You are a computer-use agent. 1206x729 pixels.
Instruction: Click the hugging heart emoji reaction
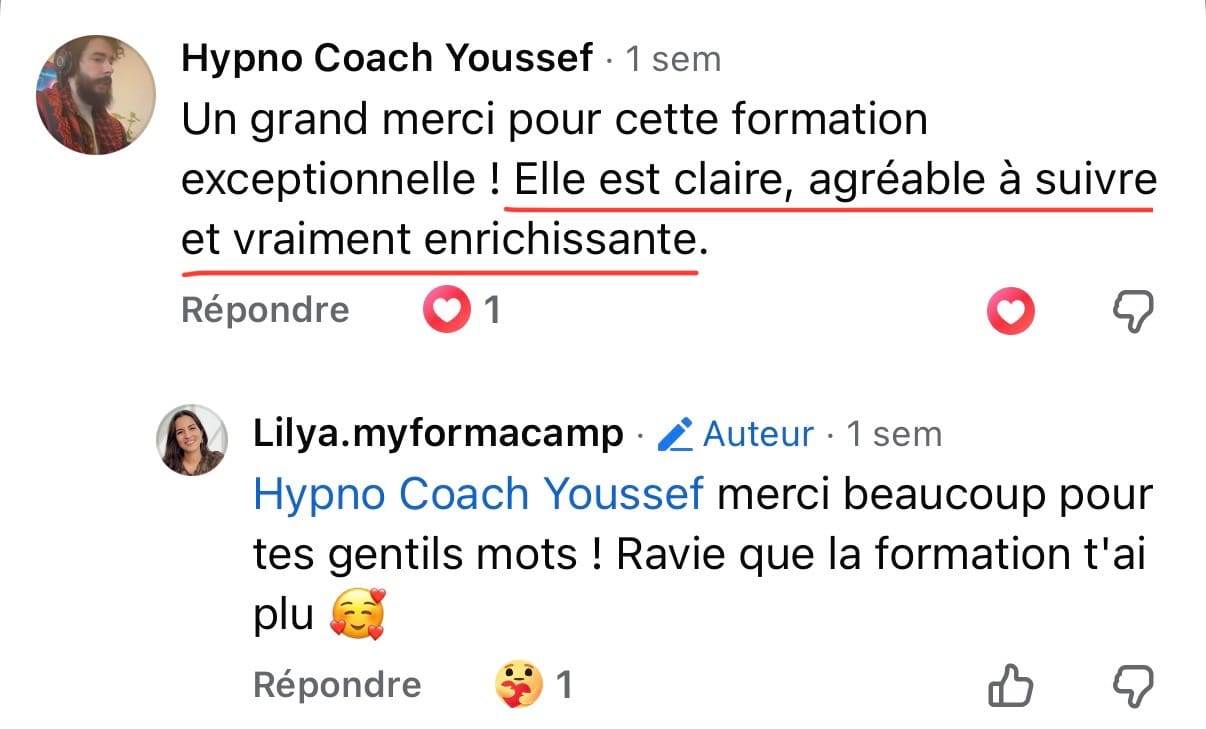pyautogui.click(x=519, y=685)
